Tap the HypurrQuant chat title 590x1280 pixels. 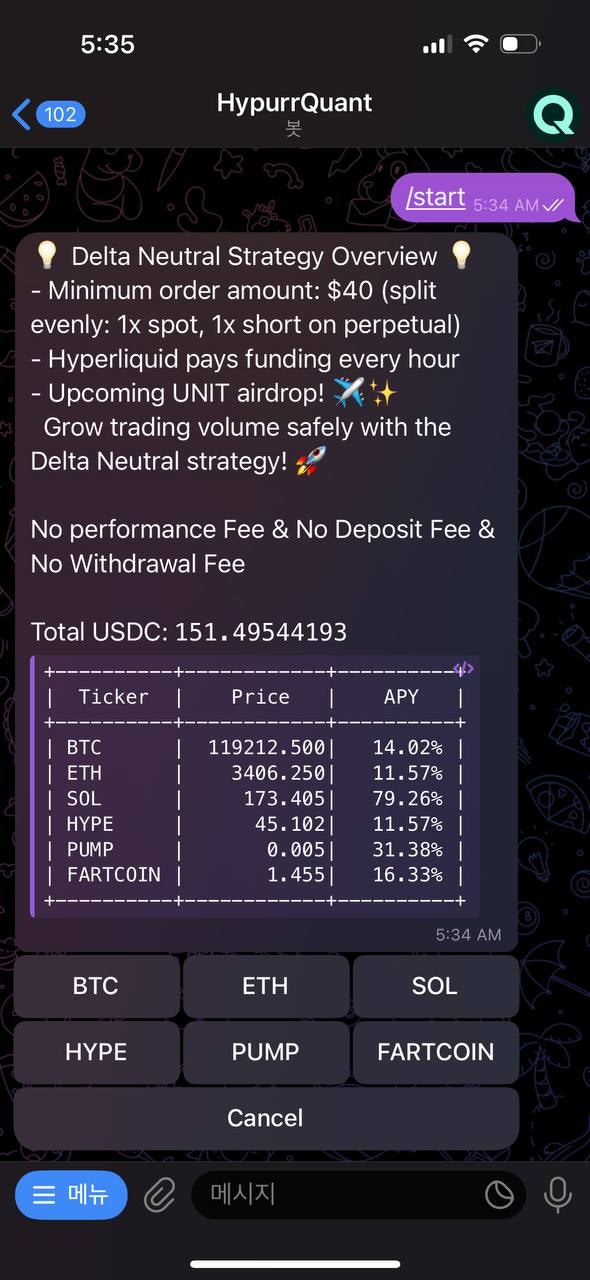coord(294,101)
